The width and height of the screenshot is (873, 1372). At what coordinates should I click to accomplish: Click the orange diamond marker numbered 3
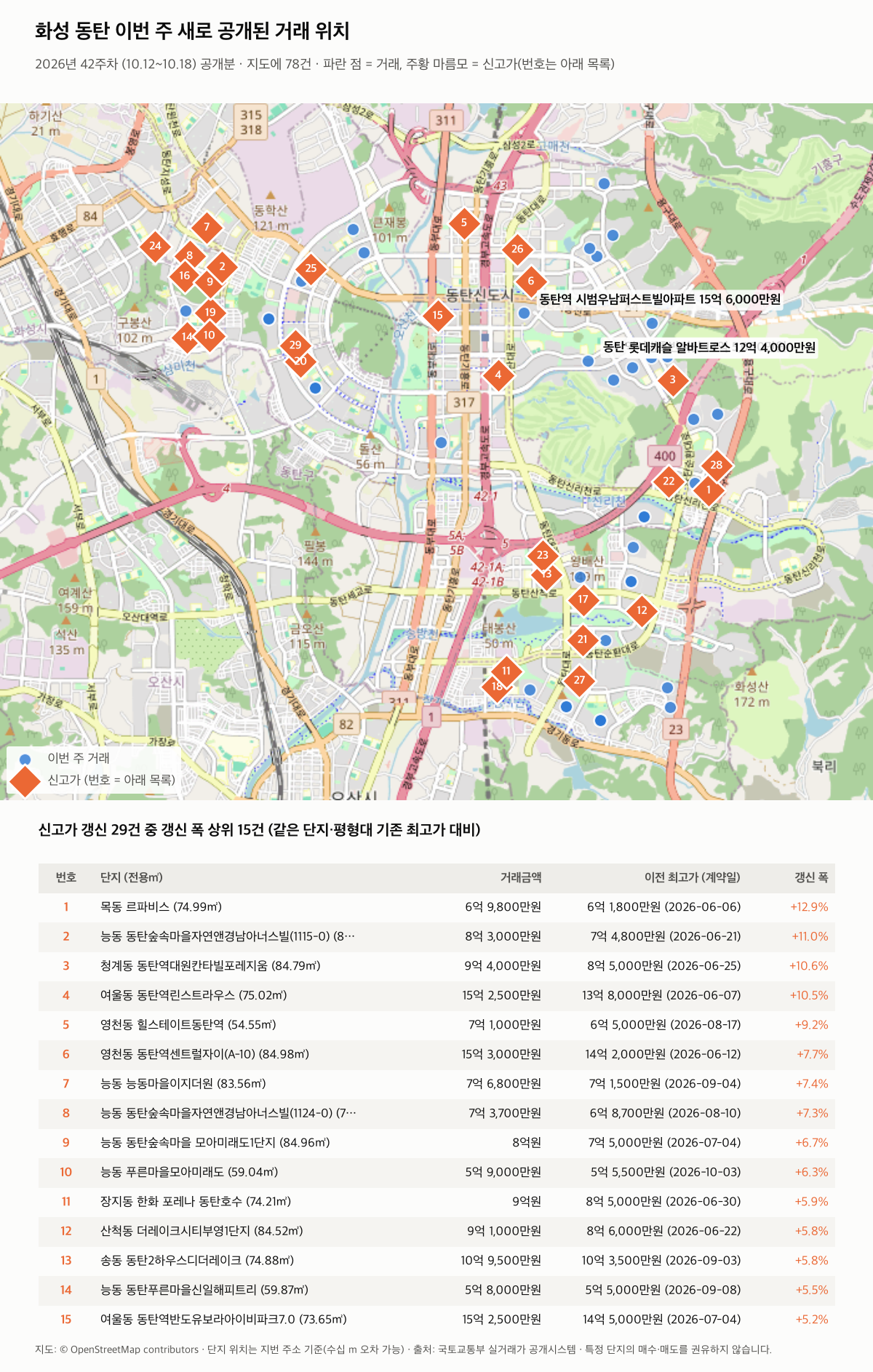(x=672, y=379)
